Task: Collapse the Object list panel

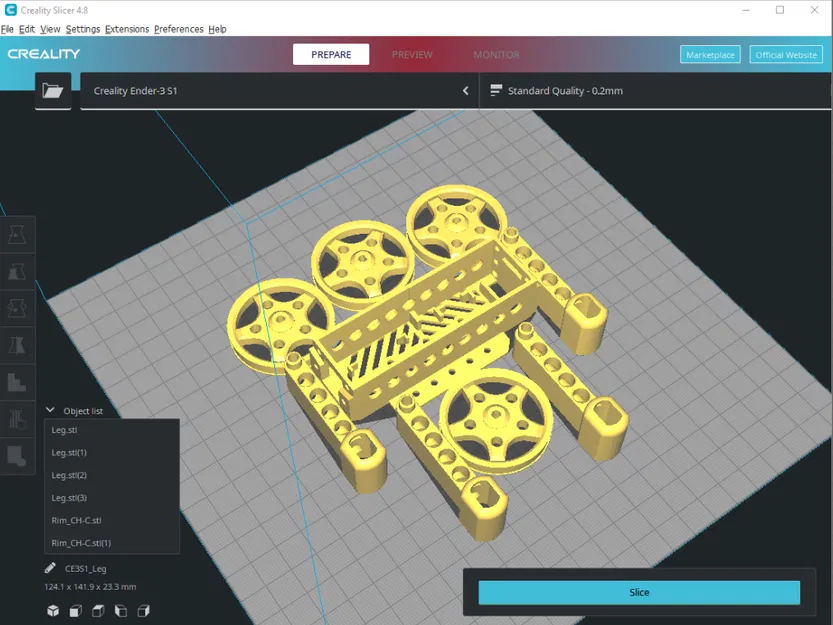Action: [x=50, y=410]
